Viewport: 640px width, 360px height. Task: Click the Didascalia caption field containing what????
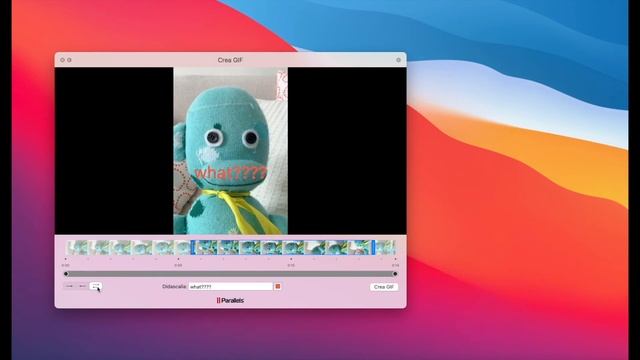click(x=230, y=287)
